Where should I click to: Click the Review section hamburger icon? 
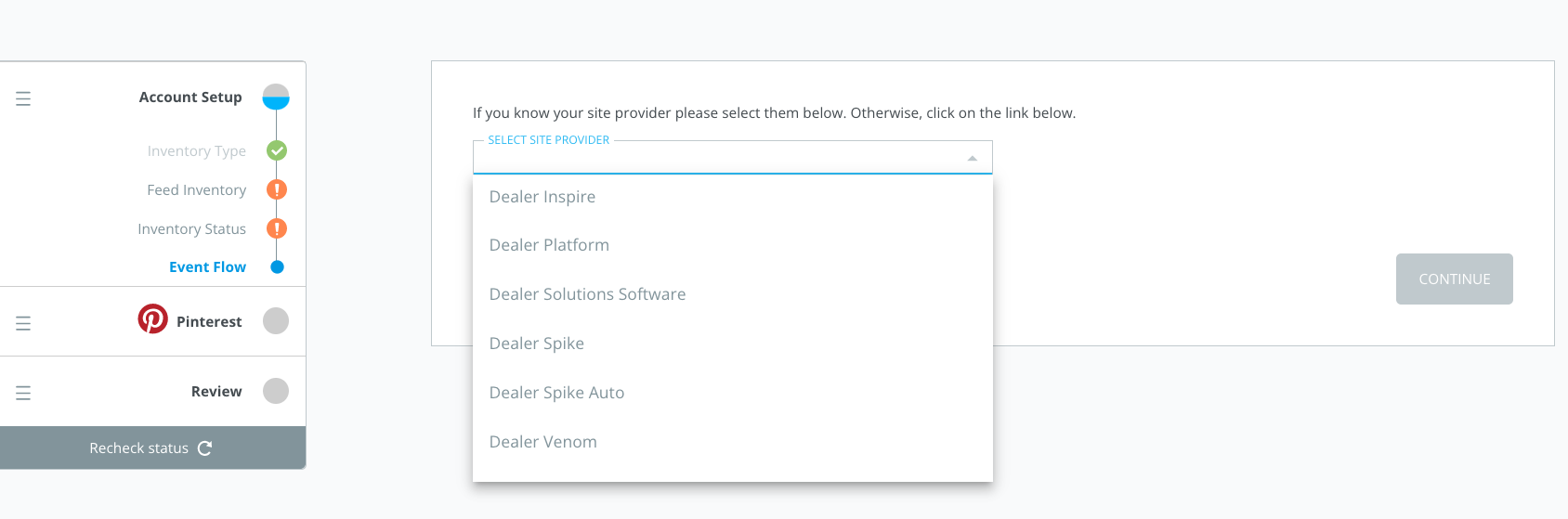pos(23,393)
